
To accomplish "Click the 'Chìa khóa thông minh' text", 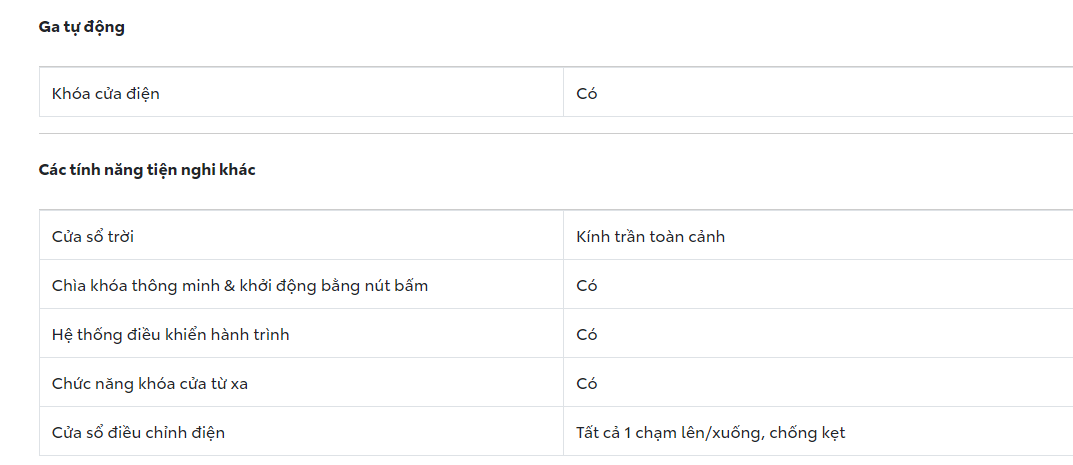I will coord(135,285).
